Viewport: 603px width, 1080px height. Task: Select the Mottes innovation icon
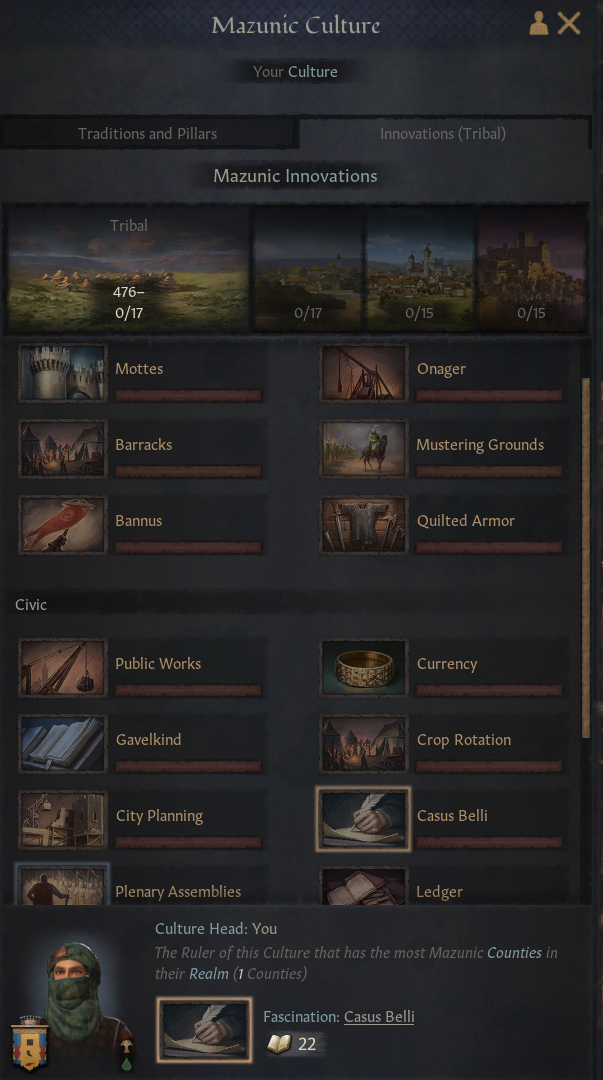[63, 373]
